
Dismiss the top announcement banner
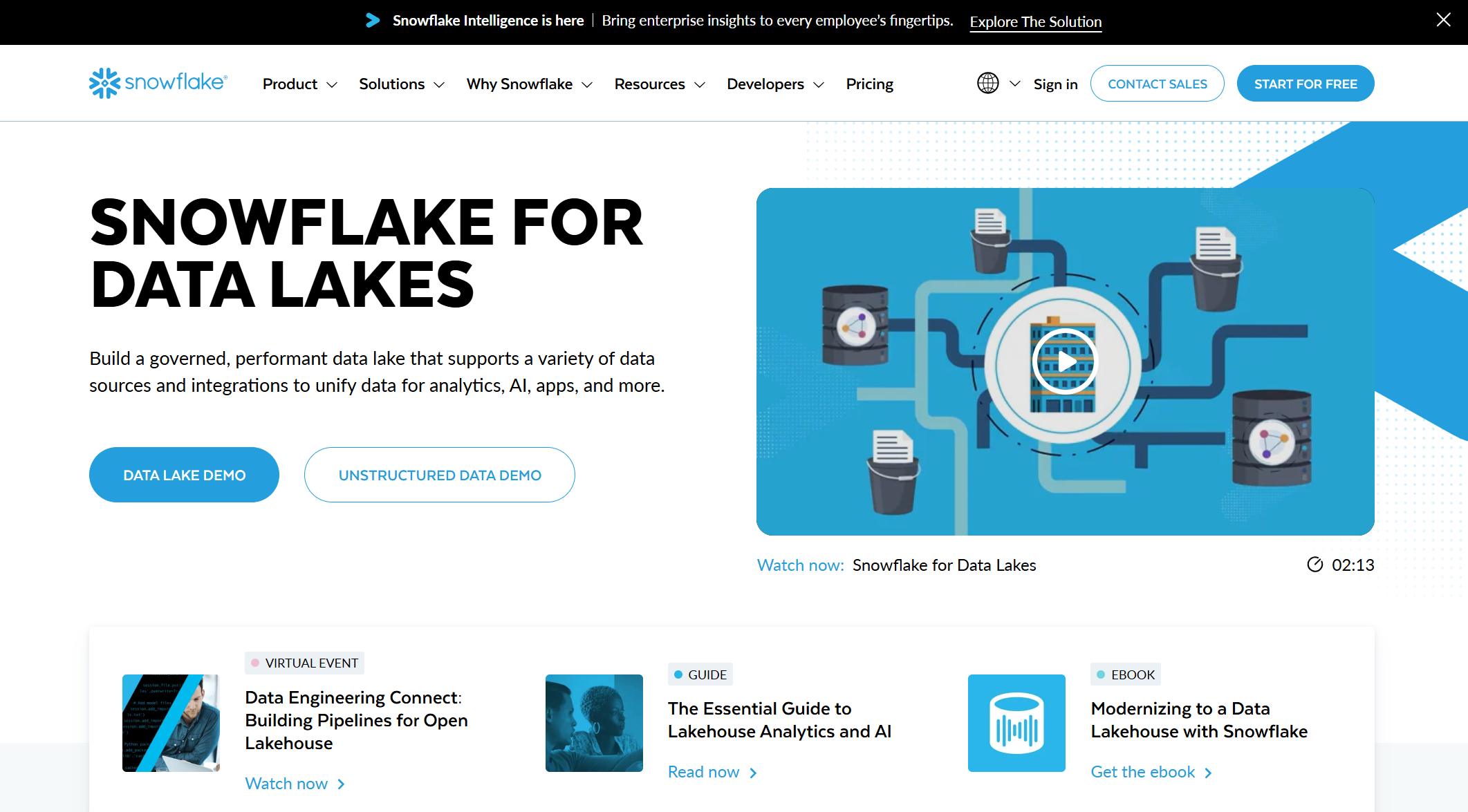click(1443, 20)
